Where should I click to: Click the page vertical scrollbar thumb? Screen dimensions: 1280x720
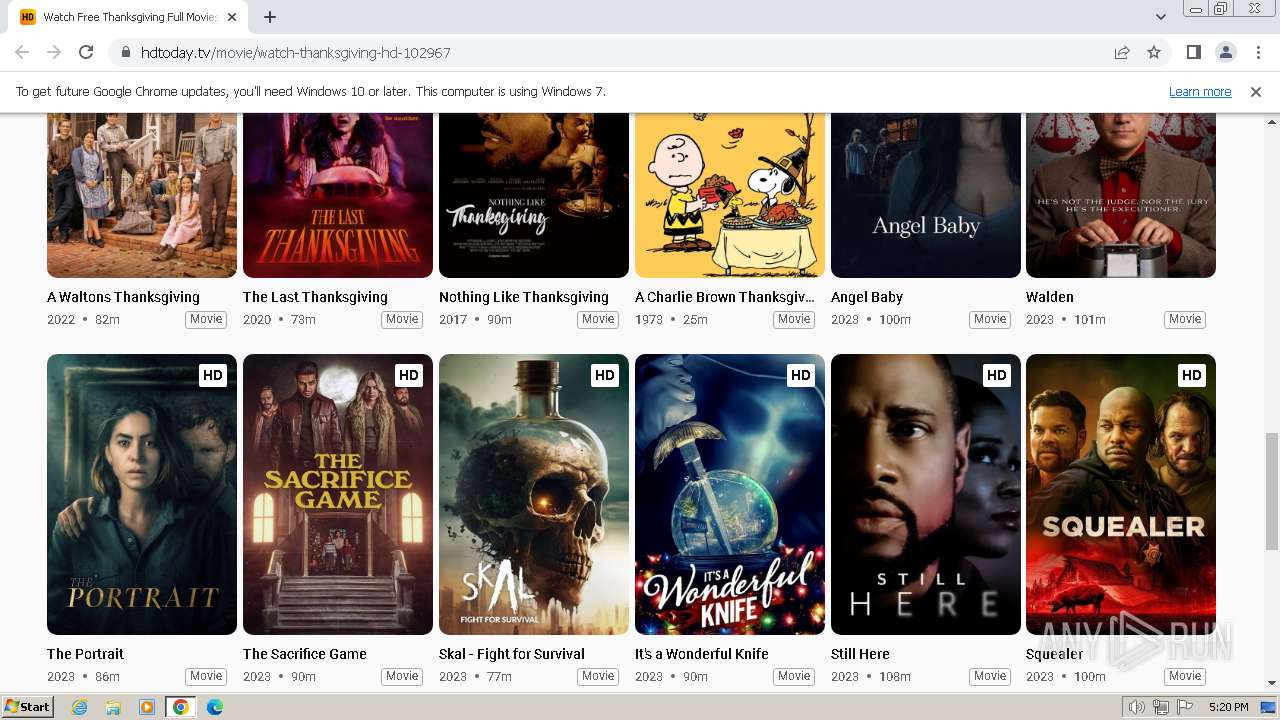click(x=1272, y=491)
